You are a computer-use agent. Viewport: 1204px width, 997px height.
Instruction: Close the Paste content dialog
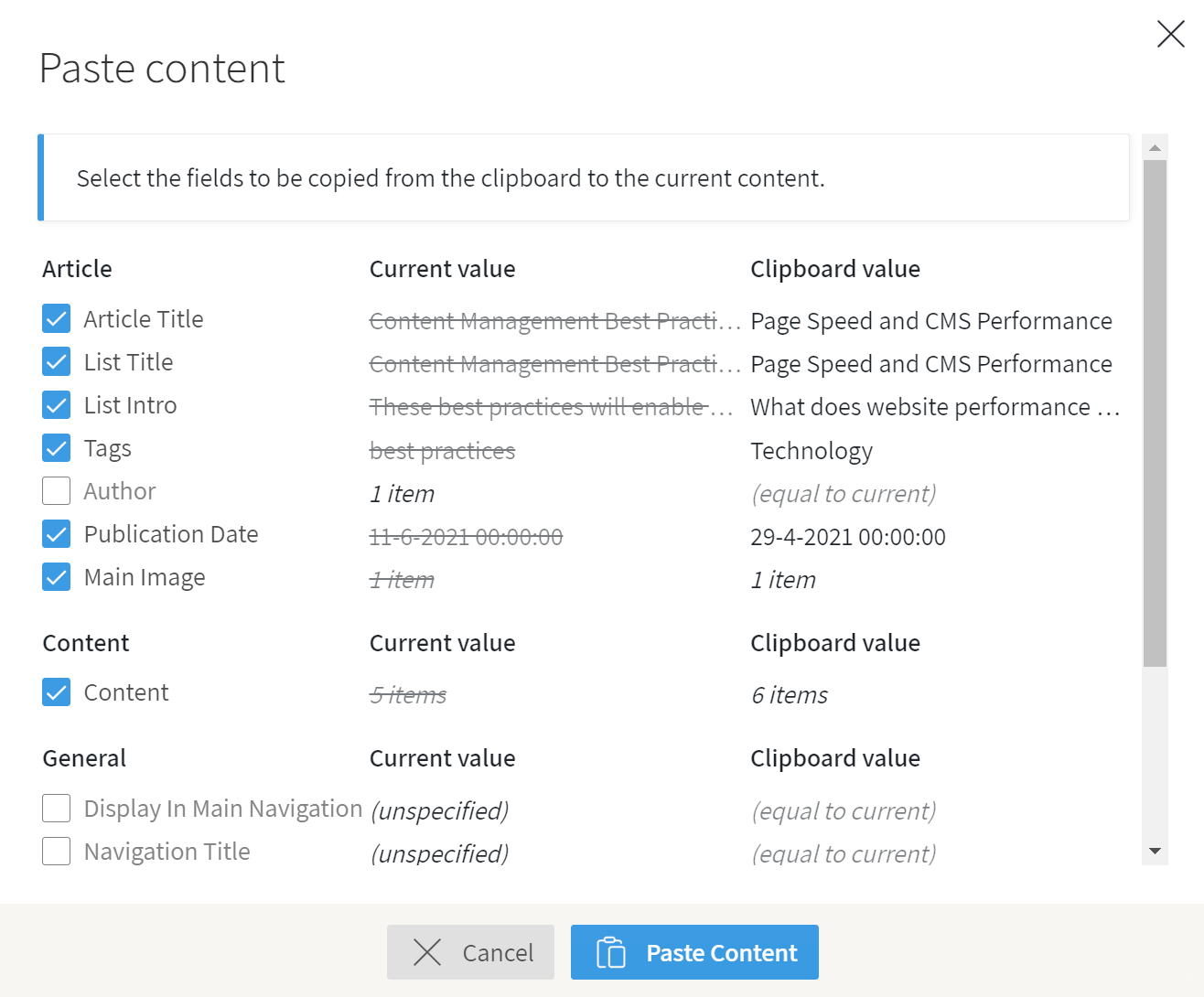pos(1170,34)
